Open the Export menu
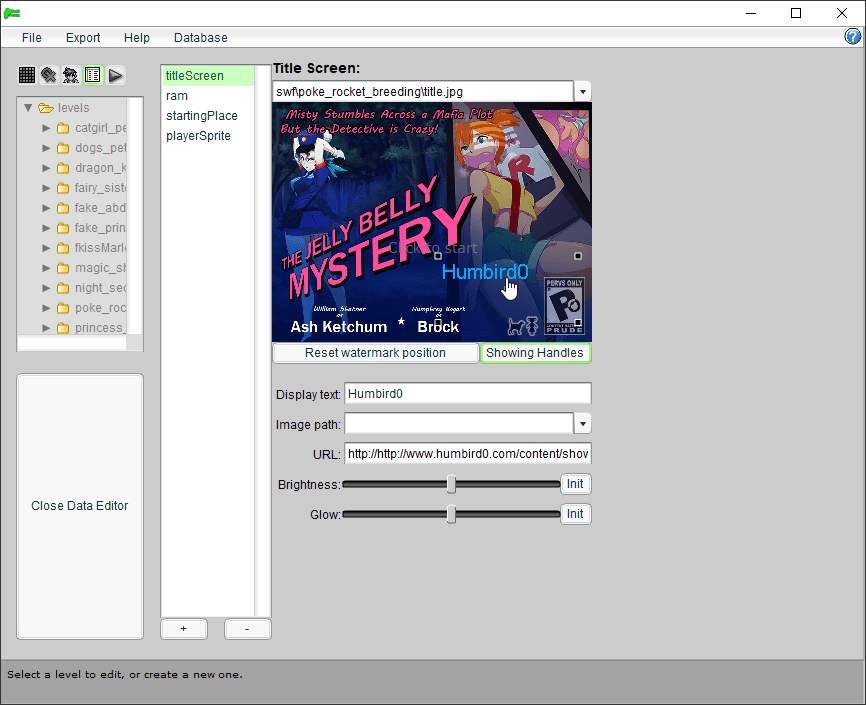This screenshot has height=705, width=866. pyautogui.click(x=83, y=38)
